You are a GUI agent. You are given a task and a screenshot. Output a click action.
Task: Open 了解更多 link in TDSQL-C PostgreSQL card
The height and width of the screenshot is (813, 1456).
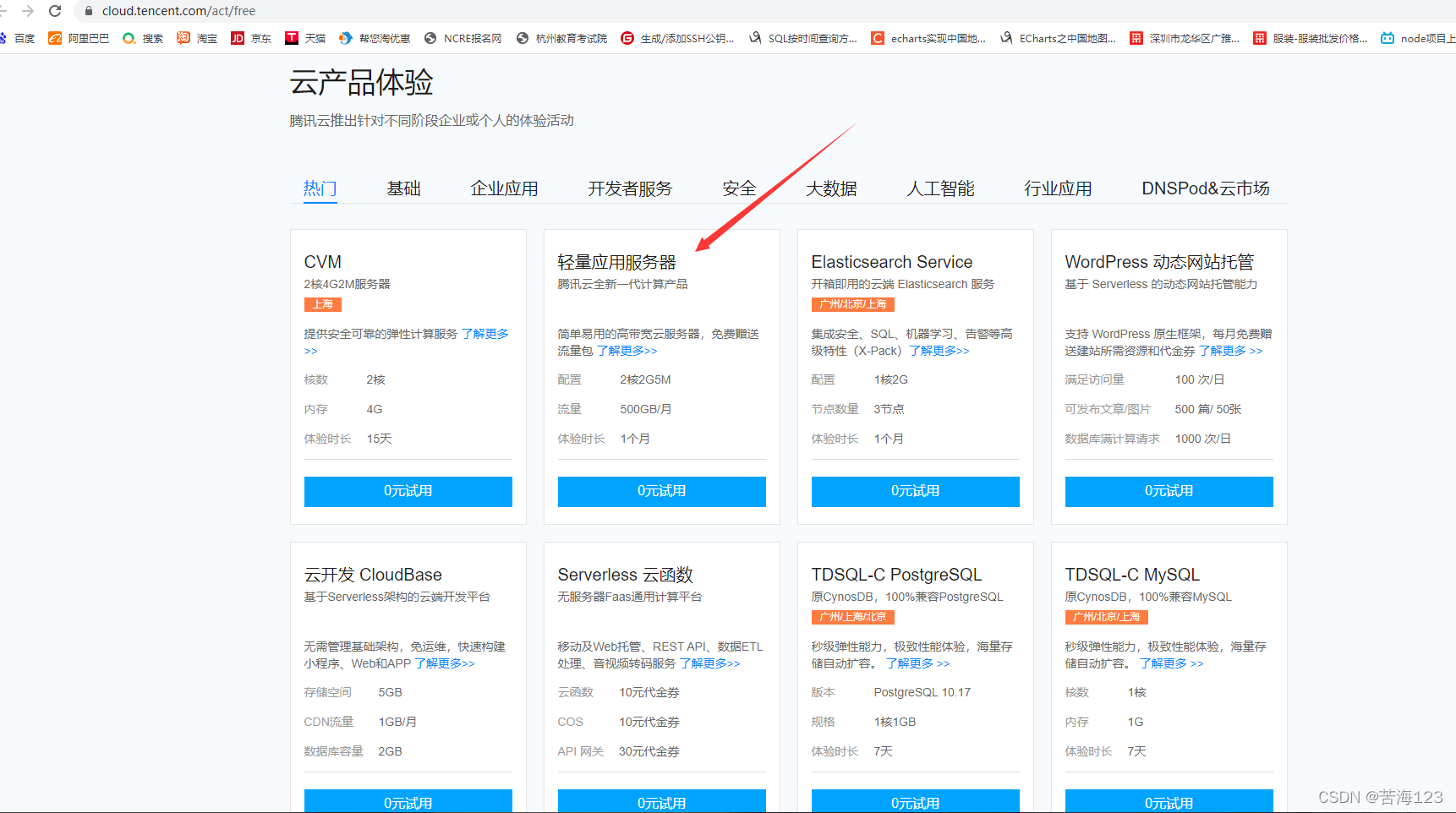(x=918, y=663)
